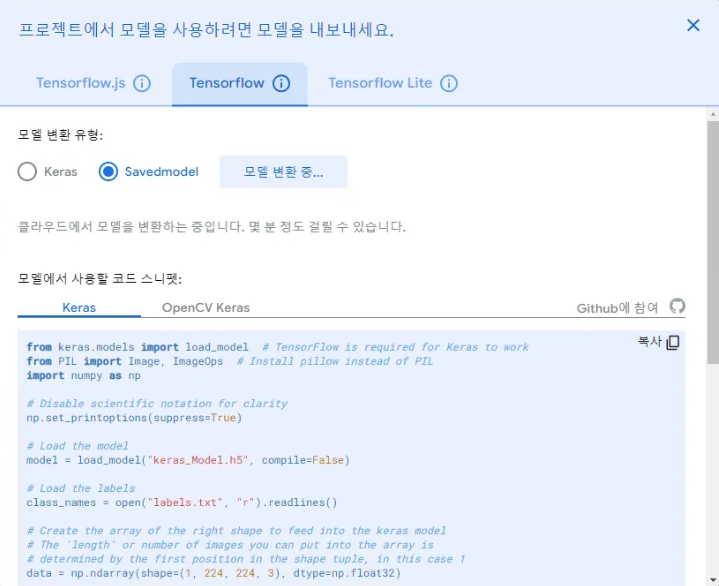
Task: Click the cloud conversion status message
Action: 211,226
